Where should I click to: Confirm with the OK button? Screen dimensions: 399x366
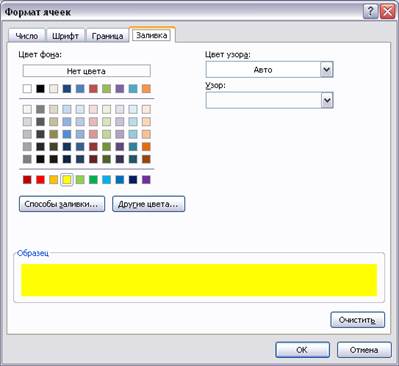[302, 350]
